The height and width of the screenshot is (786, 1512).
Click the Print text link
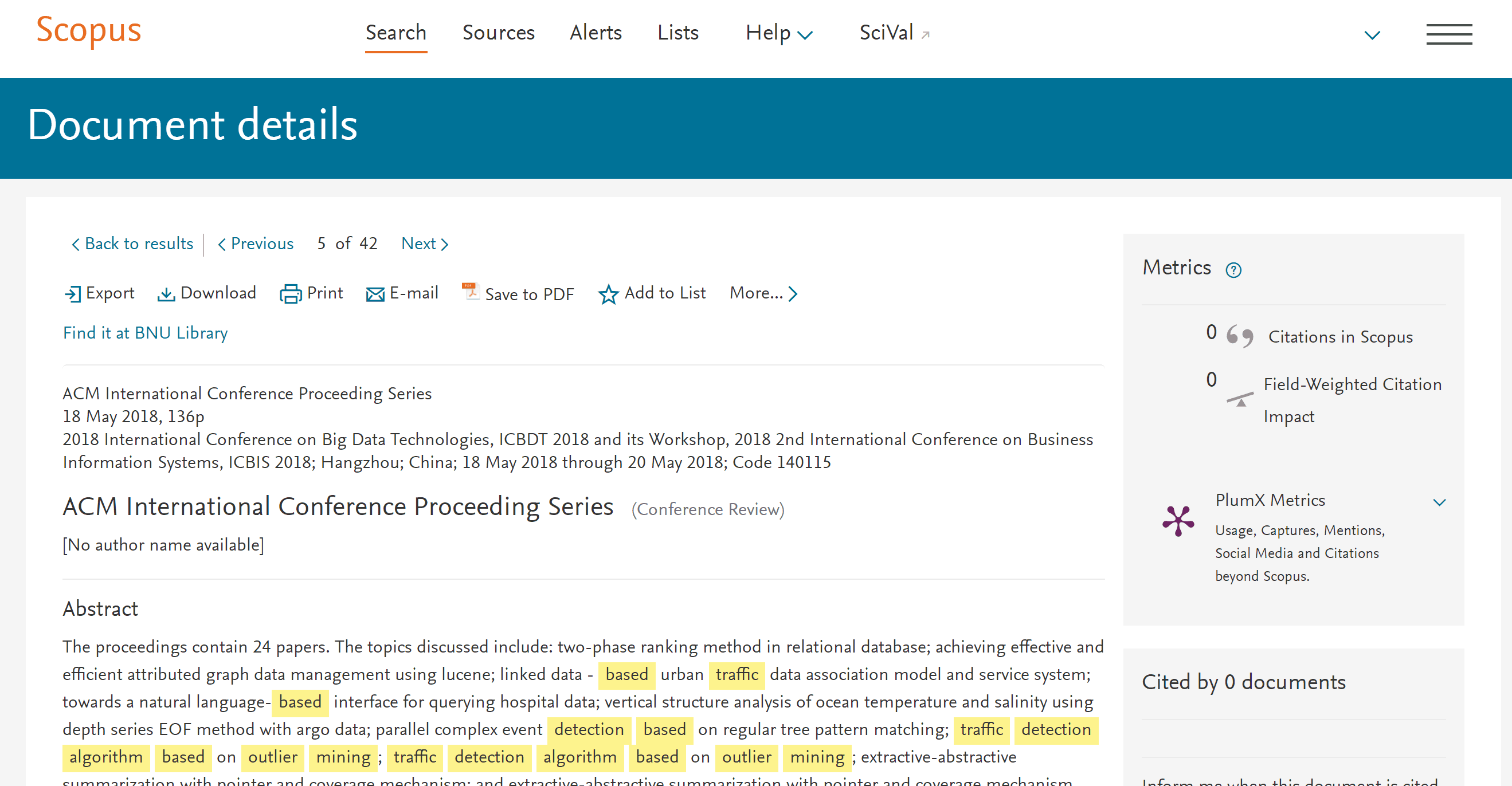[x=324, y=293]
